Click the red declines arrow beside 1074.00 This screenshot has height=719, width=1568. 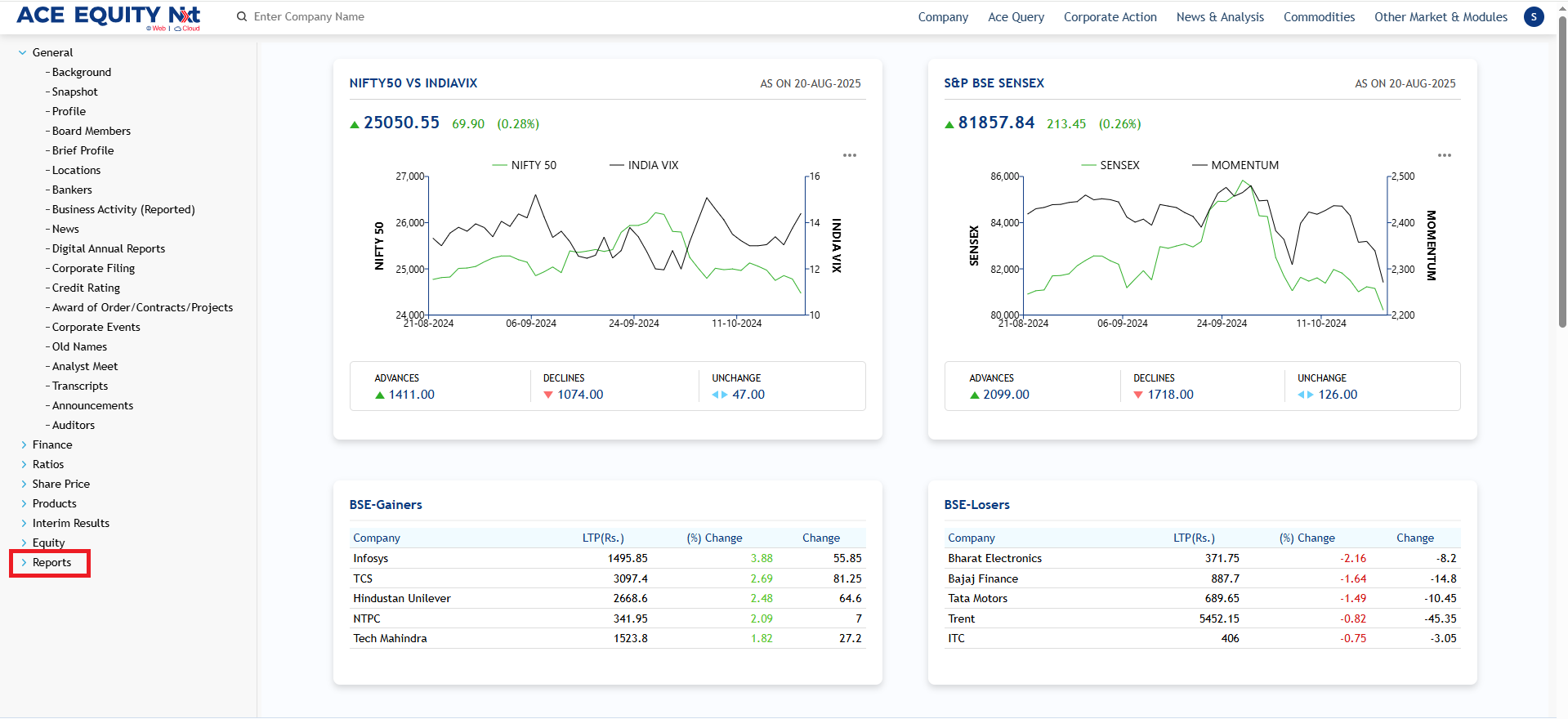coord(548,395)
